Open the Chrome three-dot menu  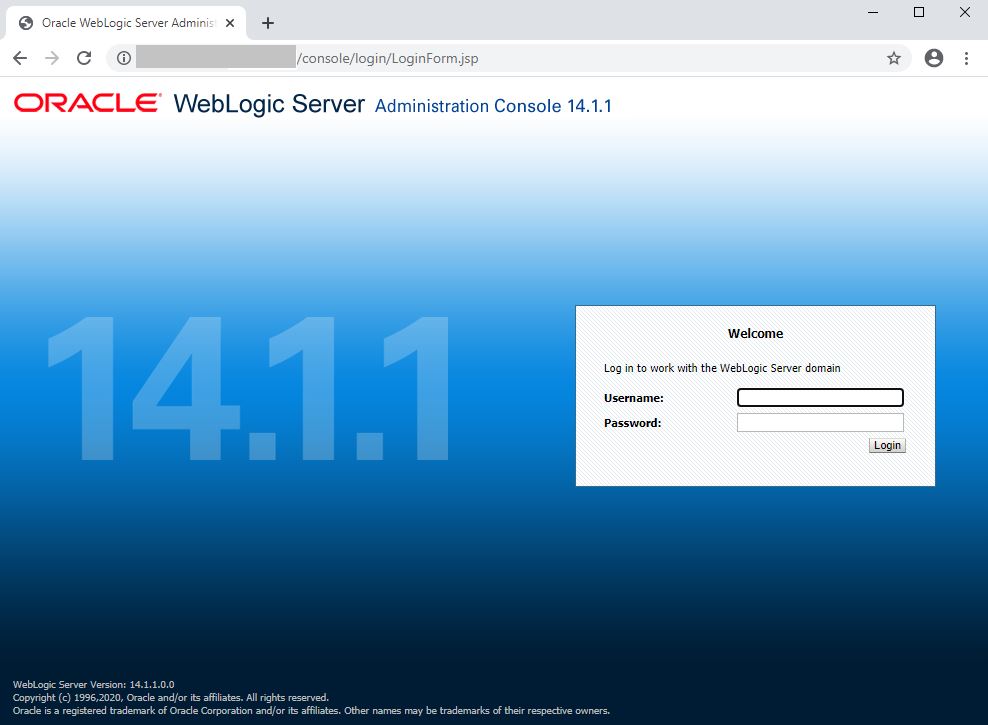pyautogui.click(x=967, y=59)
